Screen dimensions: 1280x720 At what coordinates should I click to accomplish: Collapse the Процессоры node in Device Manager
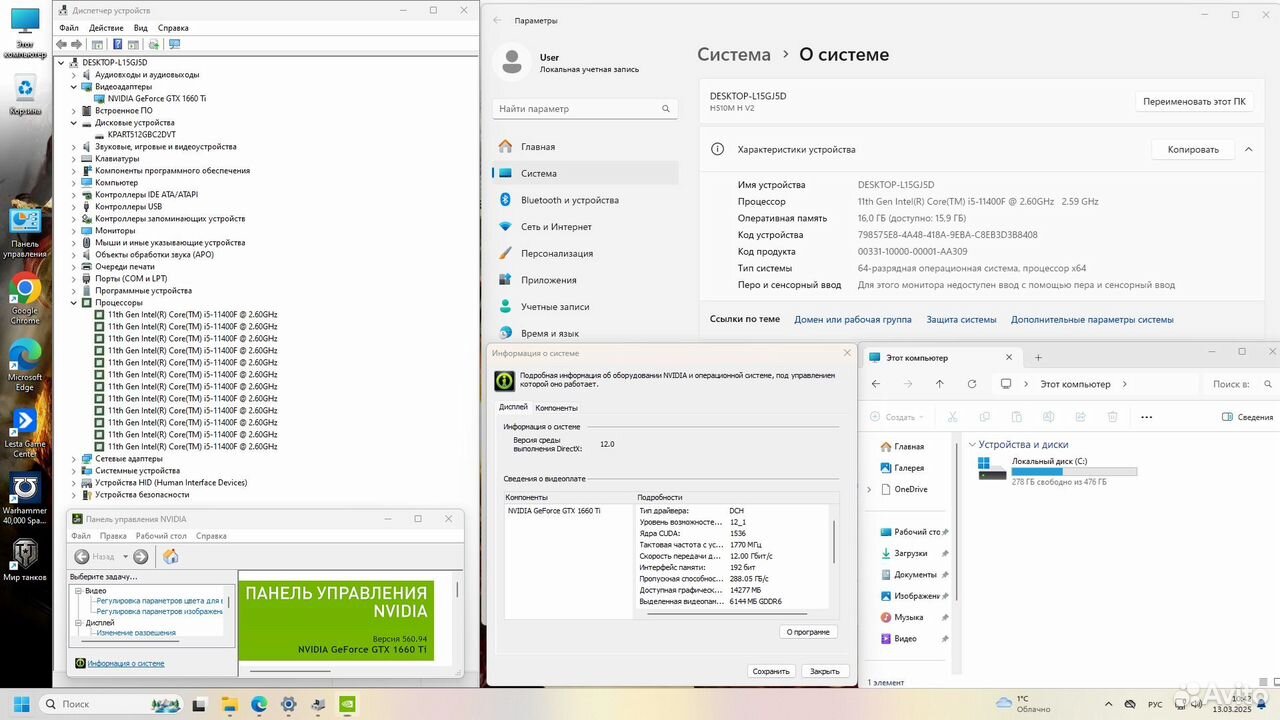pyautogui.click(x=73, y=303)
